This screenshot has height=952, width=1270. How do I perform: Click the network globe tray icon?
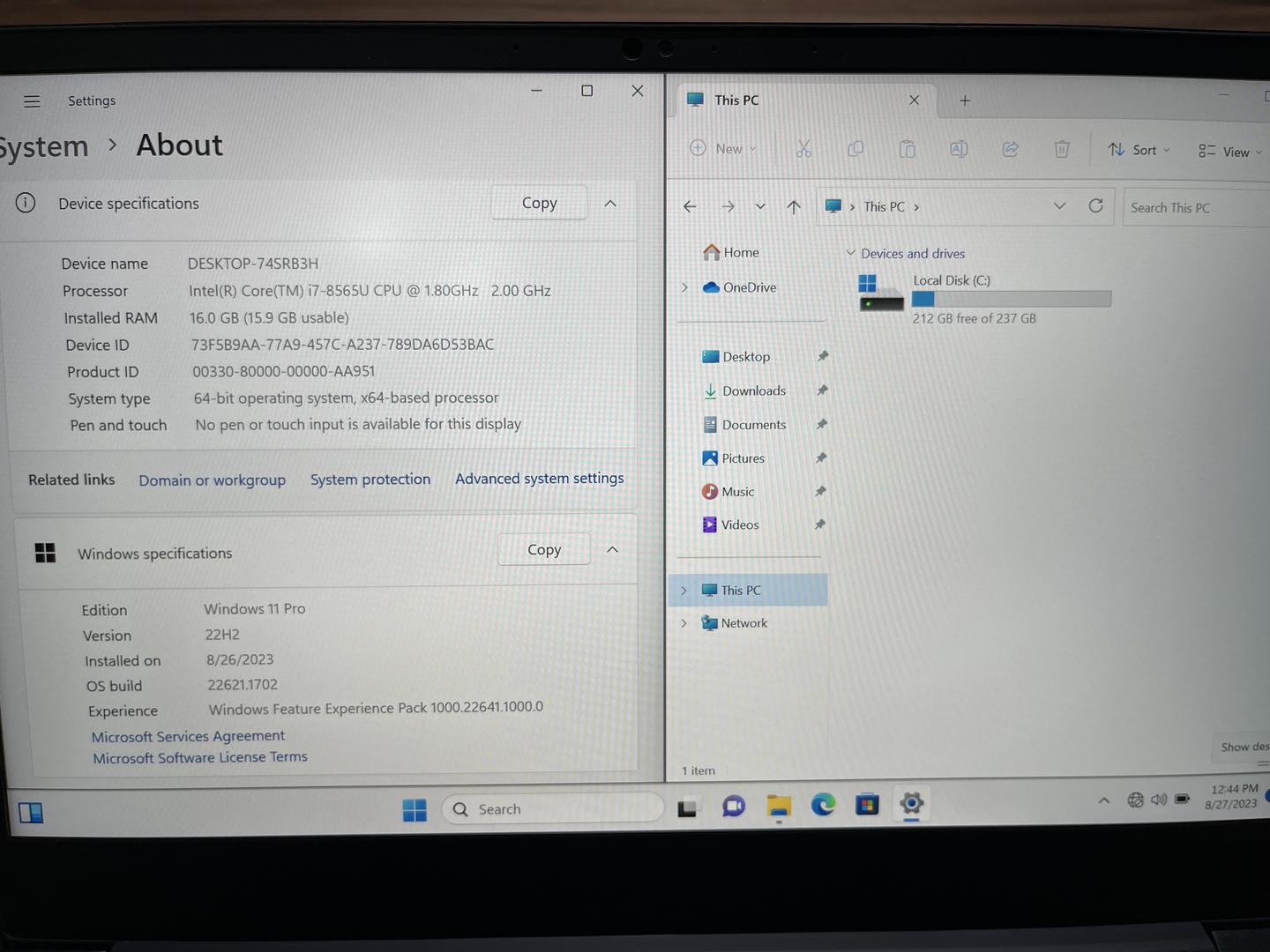[1135, 800]
